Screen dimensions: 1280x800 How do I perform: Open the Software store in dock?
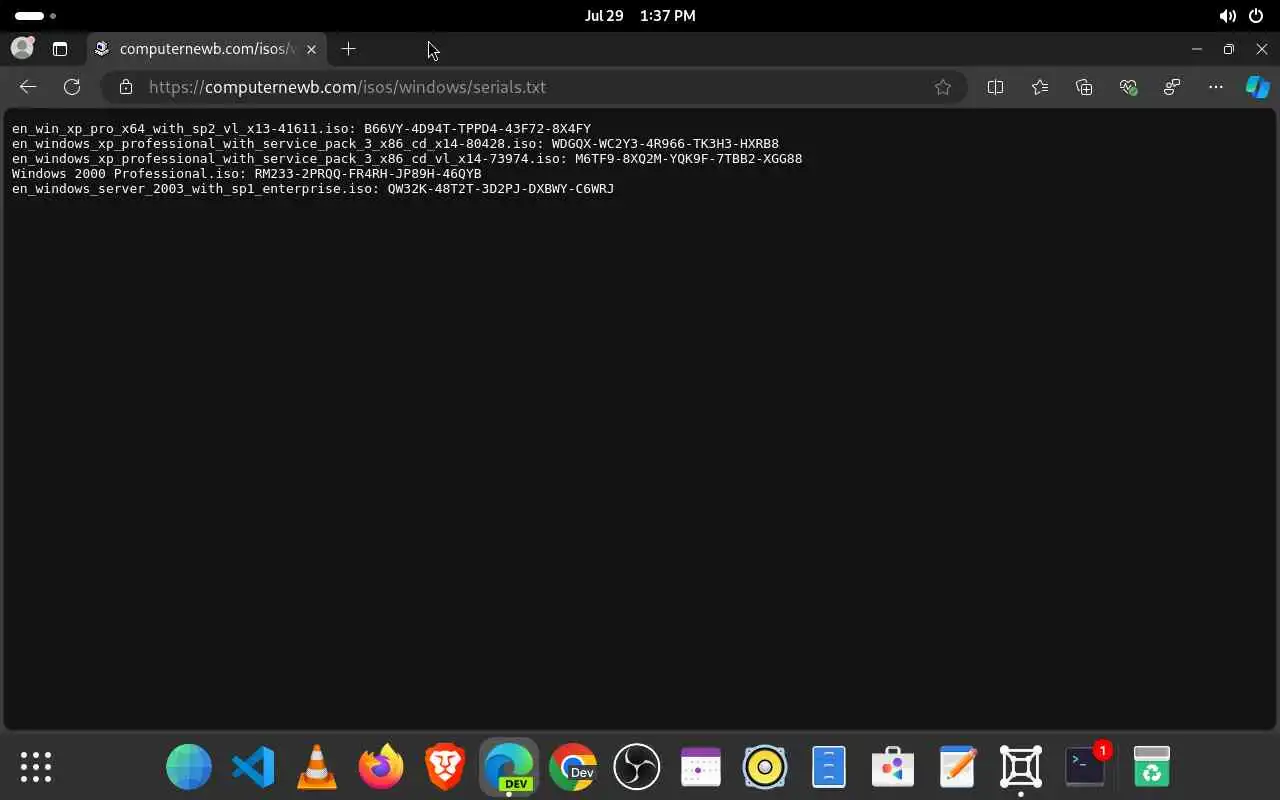point(893,767)
